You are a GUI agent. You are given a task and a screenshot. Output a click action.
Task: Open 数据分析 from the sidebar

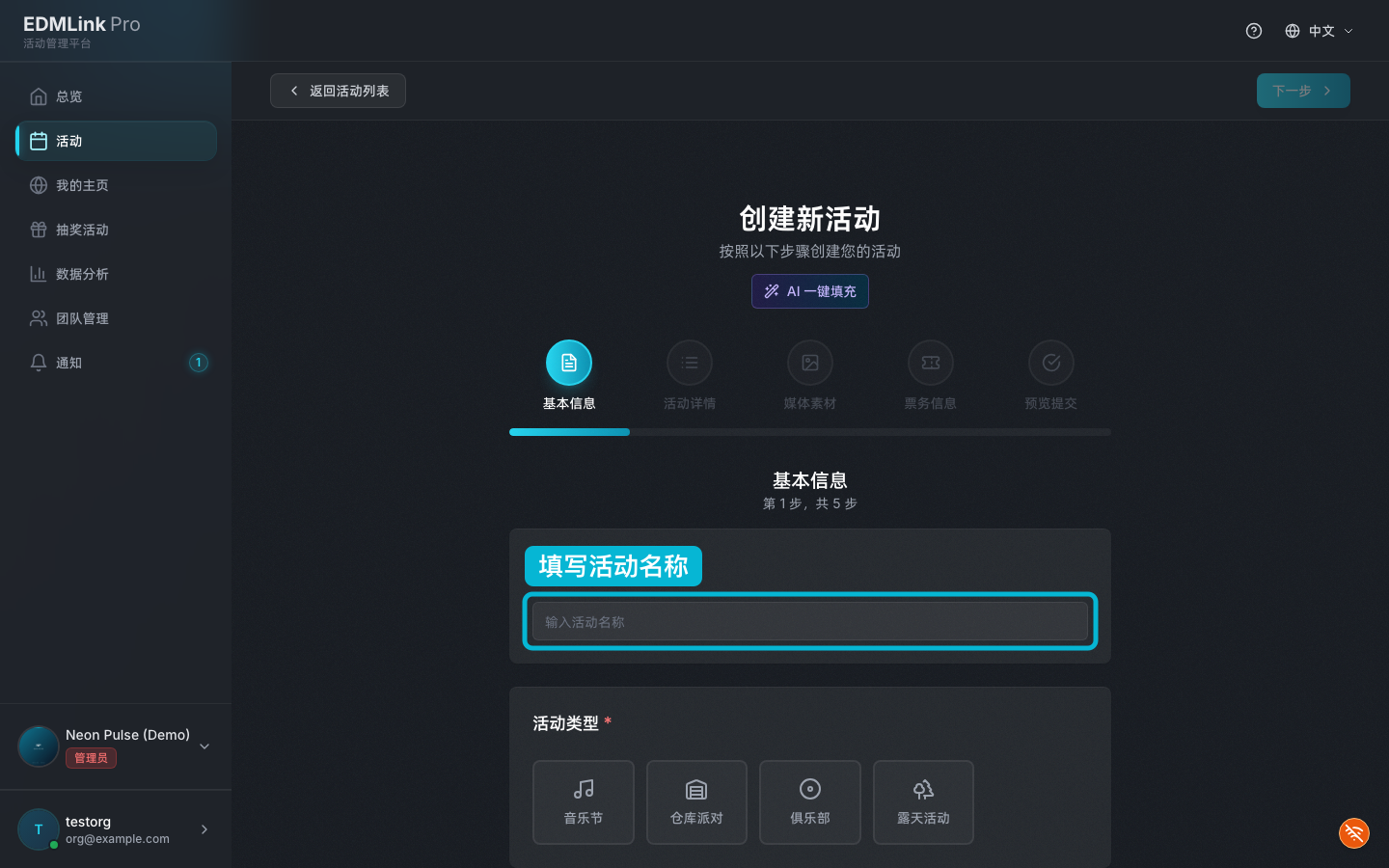[x=116, y=274]
